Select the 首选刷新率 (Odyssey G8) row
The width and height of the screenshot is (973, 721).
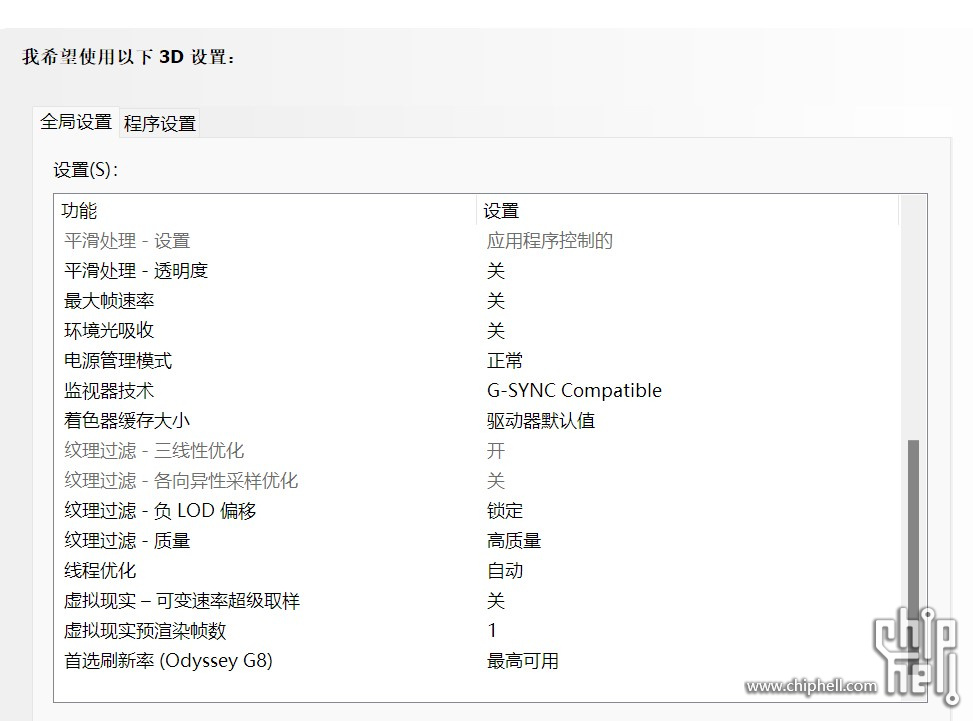tap(476, 660)
